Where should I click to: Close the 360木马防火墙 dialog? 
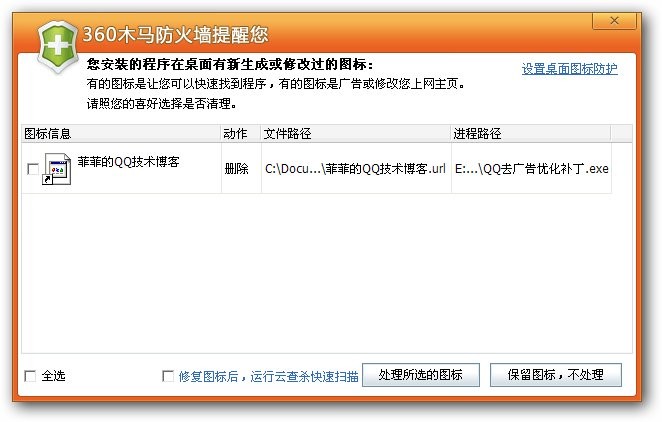[x=614, y=21]
